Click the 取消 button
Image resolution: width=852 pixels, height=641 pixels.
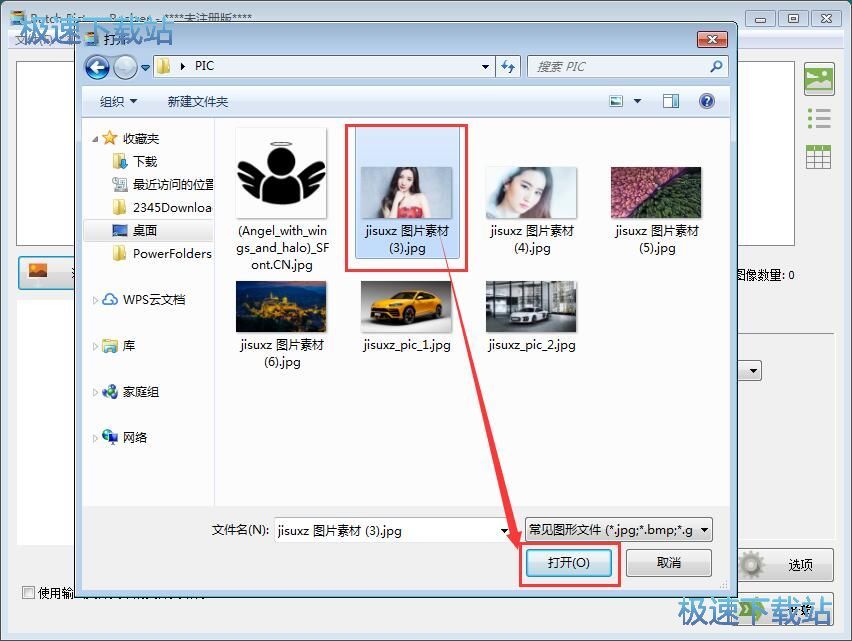click(x=668, y=562)
